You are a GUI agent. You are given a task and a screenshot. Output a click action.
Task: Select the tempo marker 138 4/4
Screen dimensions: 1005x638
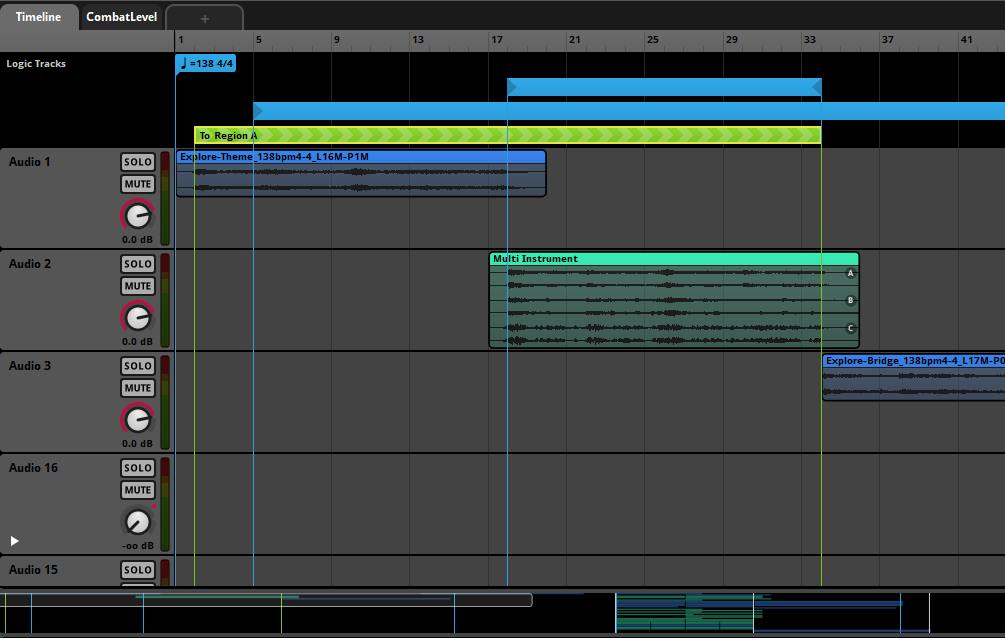click(206, 63)
